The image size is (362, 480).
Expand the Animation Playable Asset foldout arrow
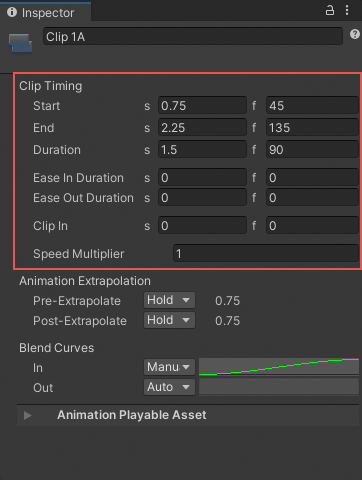tap(28, 415)
